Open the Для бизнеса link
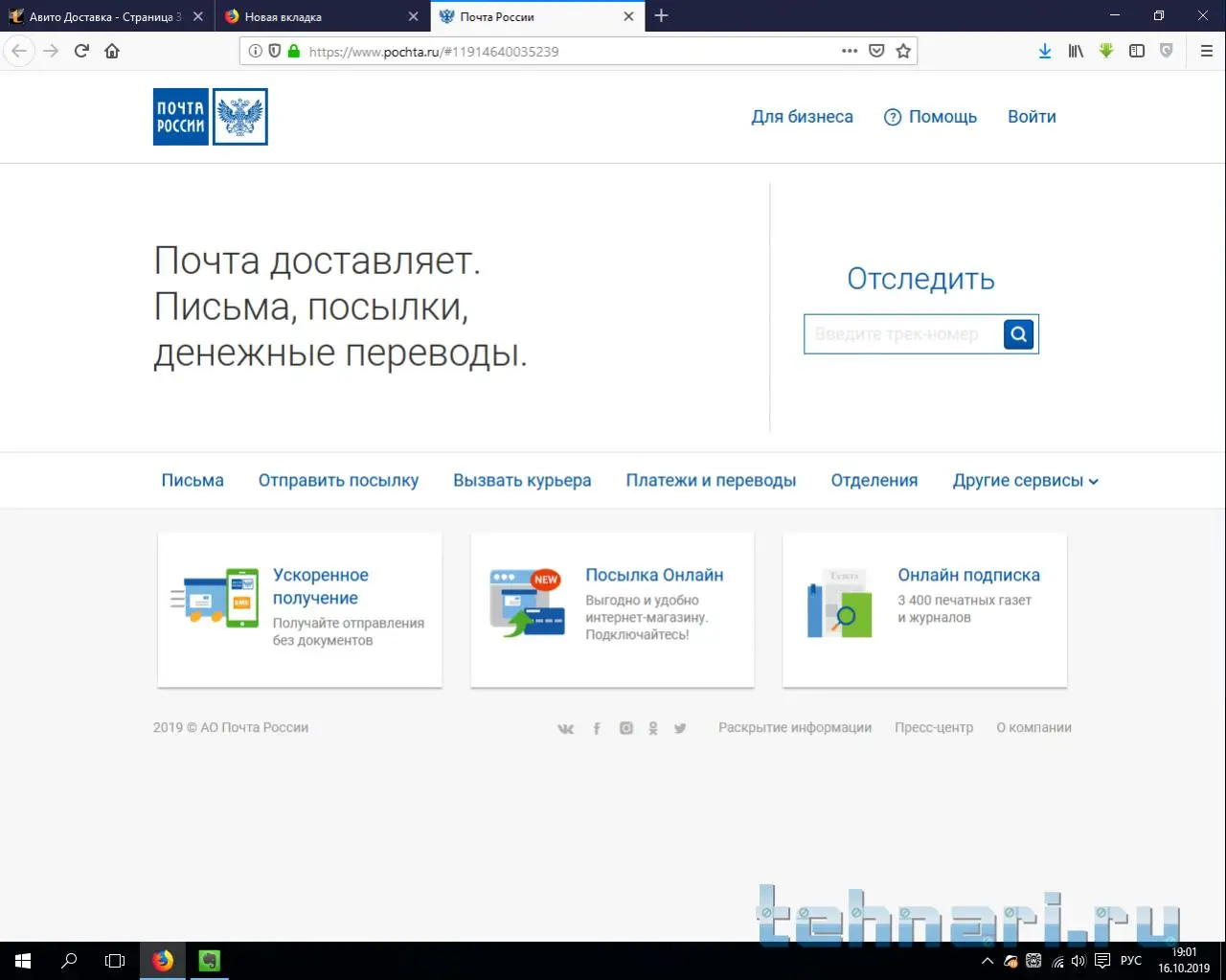 [x=802, y=117]
